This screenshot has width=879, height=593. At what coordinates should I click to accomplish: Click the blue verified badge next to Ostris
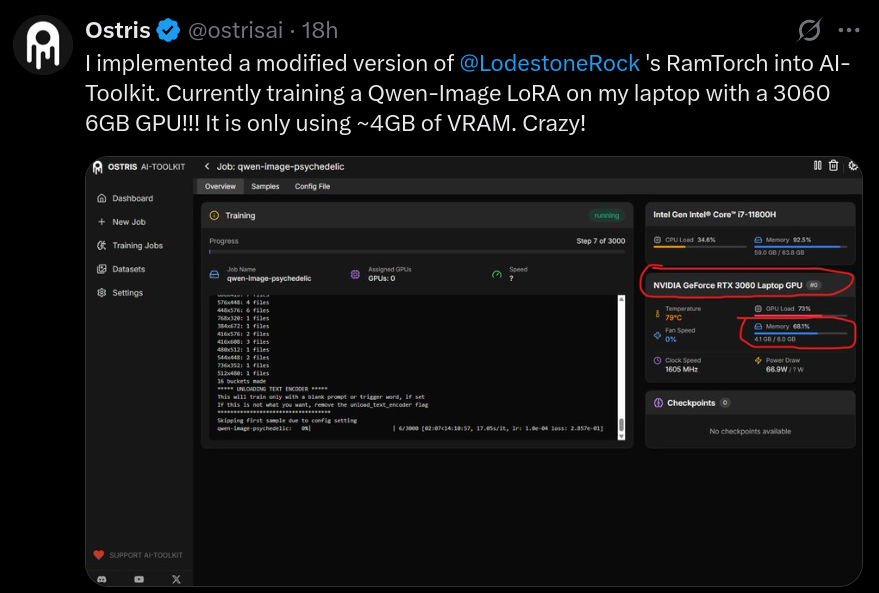click(x=168, y=30)
